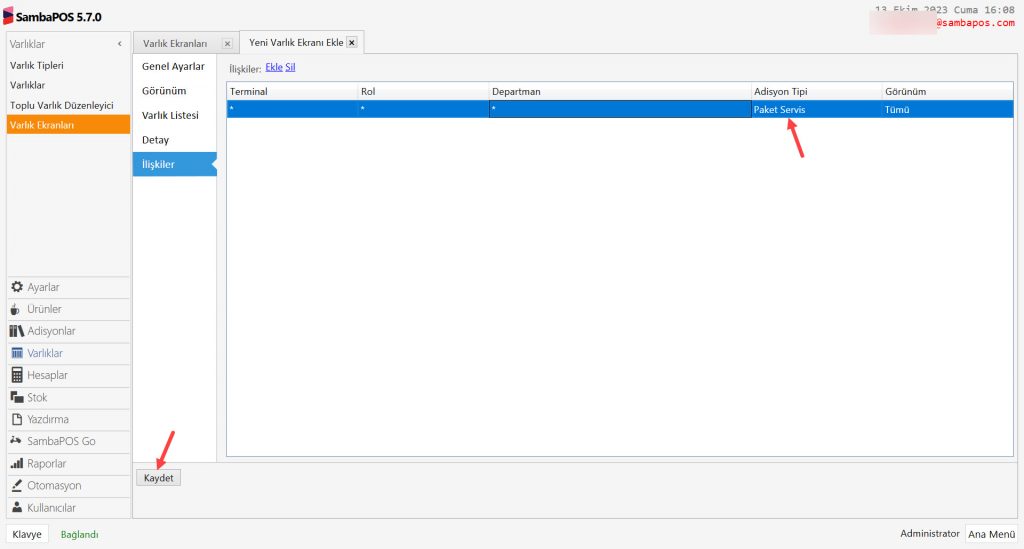Screen dimensions: 1024x549
Task: Close the Varlık Ekranları tab
Action: pos(227,44)
